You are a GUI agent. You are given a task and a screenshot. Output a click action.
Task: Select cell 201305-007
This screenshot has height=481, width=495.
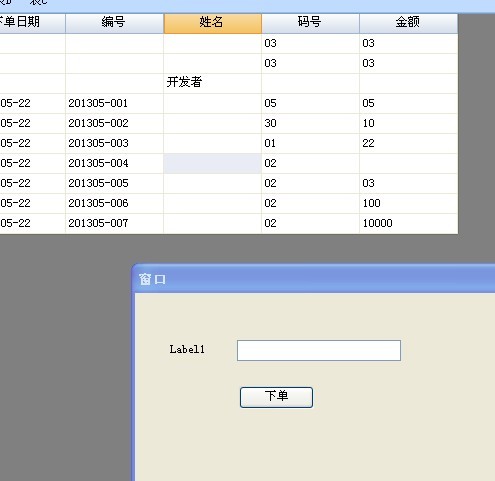click(114, 223)
